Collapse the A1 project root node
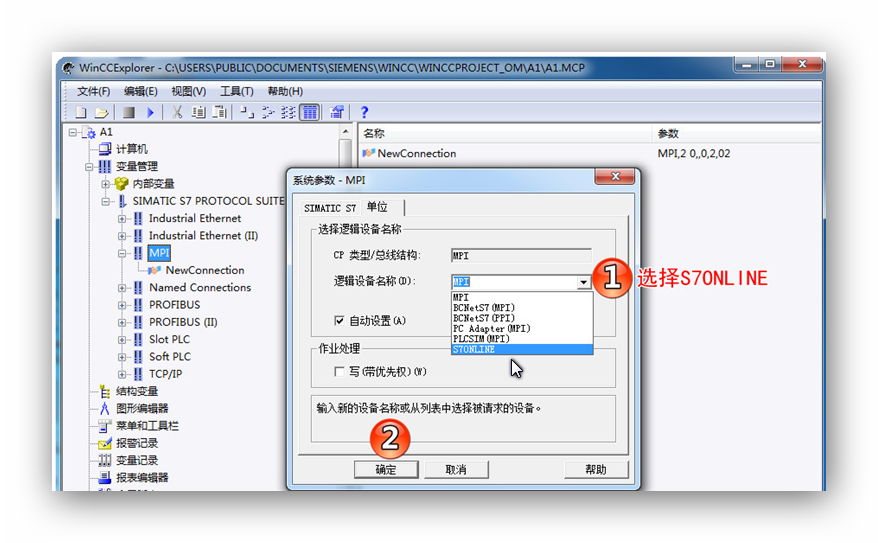The image size is (878, 543). coord(73,133)
